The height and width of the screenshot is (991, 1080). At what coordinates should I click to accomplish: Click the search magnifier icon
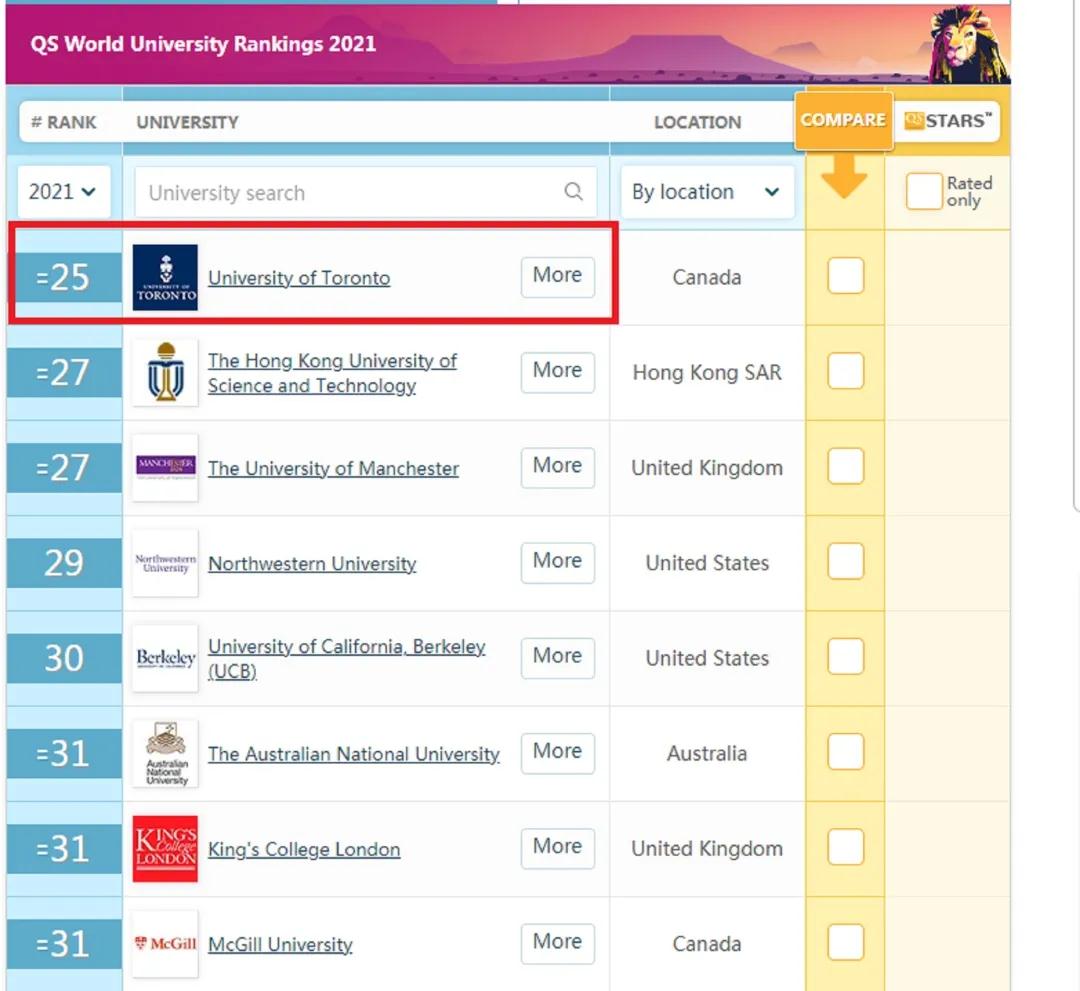[573, 192]
